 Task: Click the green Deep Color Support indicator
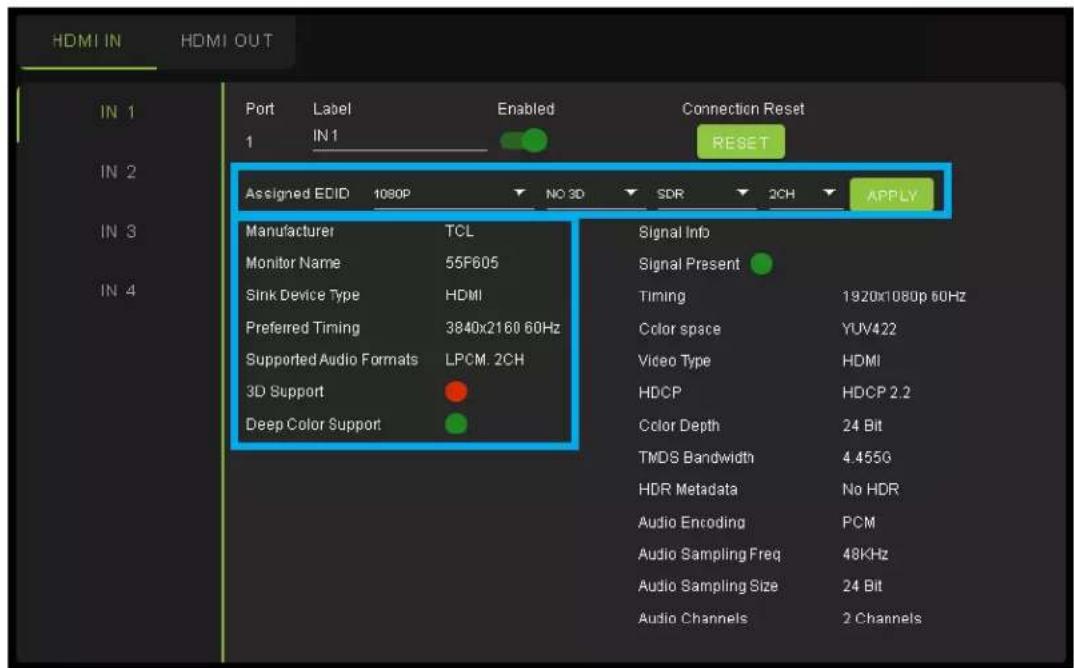(x=456, y=424)
